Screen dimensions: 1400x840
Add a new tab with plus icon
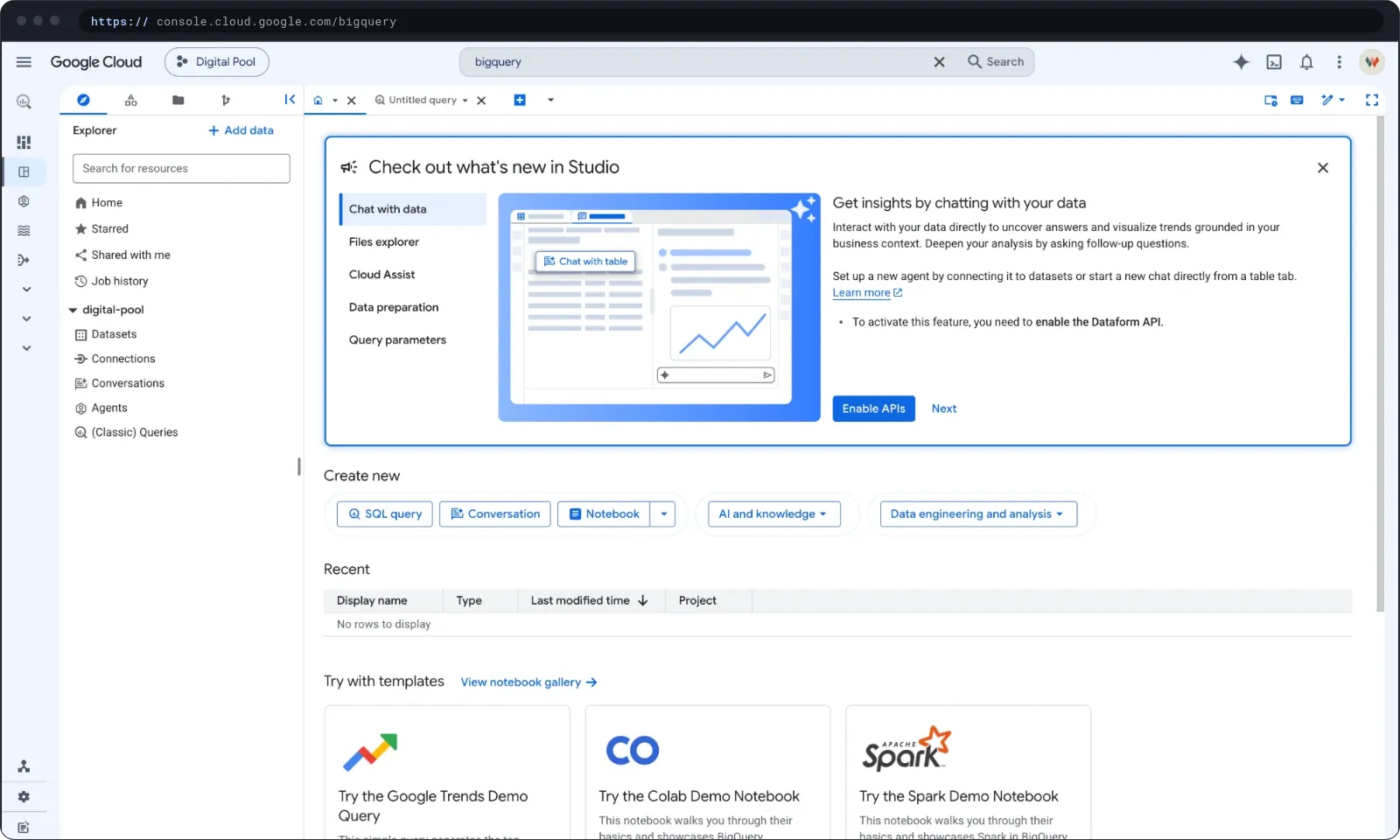[520, 100]
